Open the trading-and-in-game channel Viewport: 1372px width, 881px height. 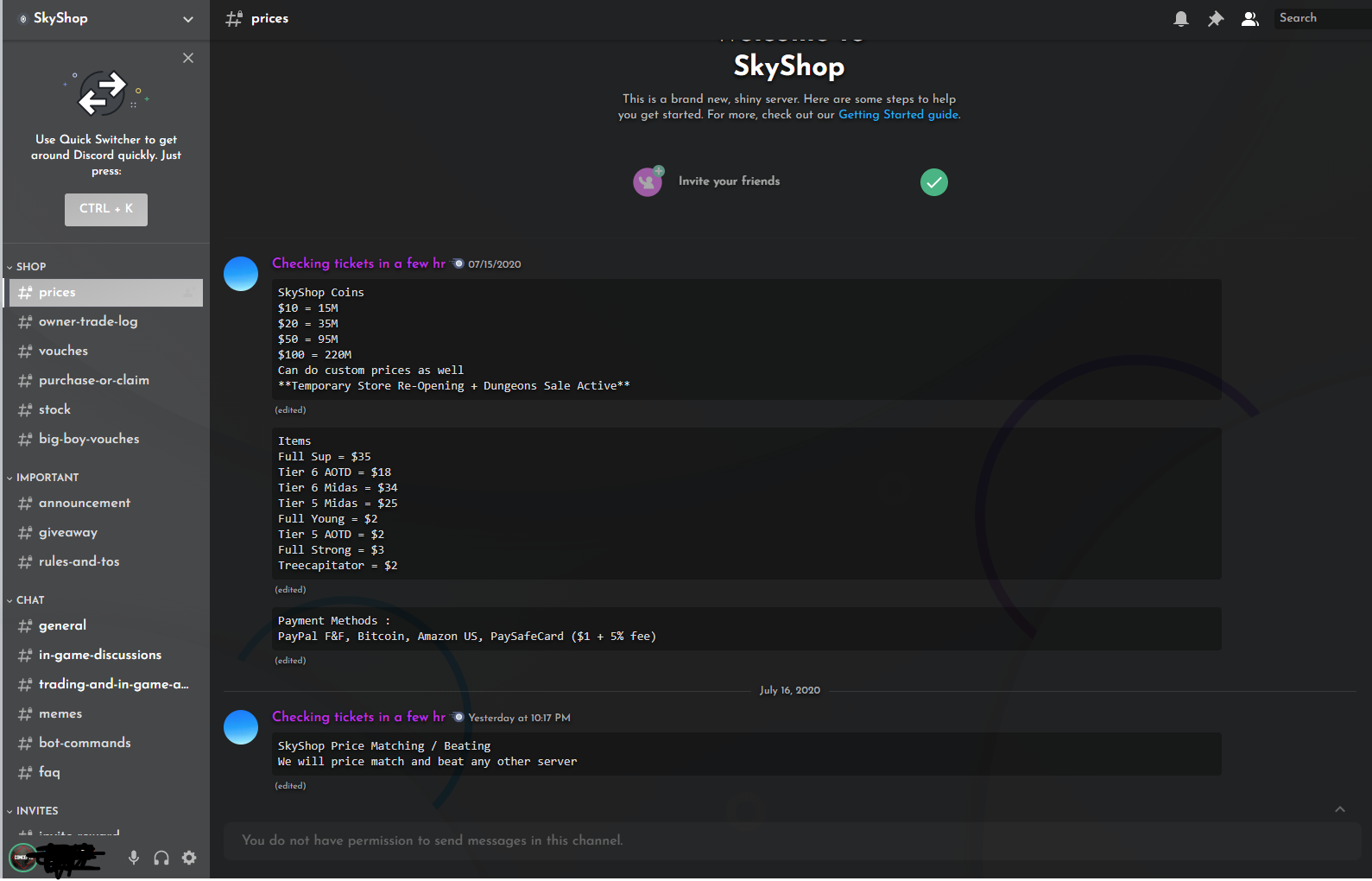[x=106, y=685]
